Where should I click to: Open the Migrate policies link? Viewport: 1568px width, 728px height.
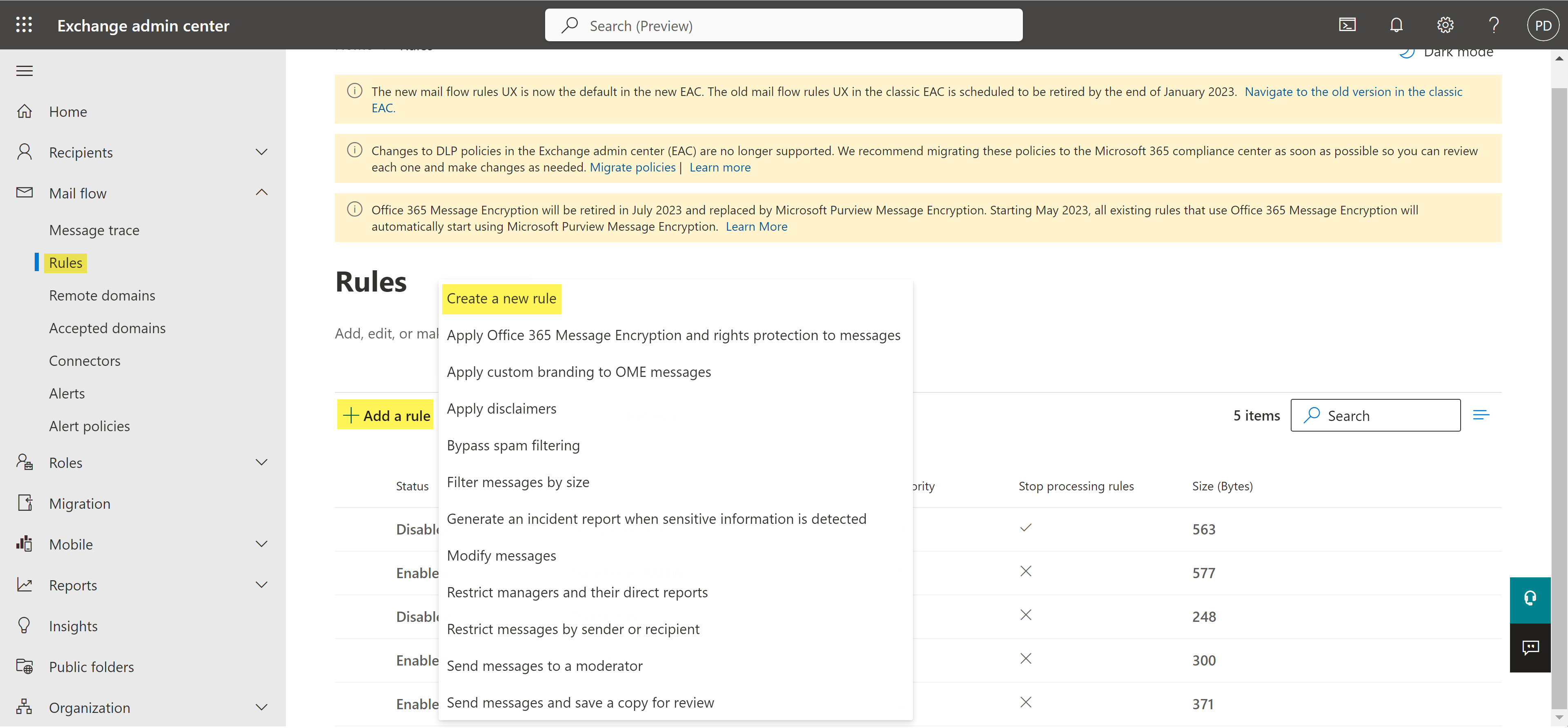(633, 167)
